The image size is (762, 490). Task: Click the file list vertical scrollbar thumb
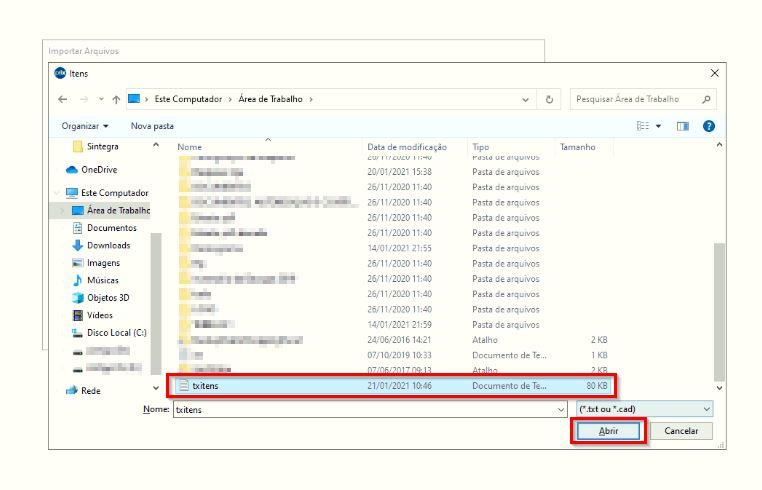point(719,312)
